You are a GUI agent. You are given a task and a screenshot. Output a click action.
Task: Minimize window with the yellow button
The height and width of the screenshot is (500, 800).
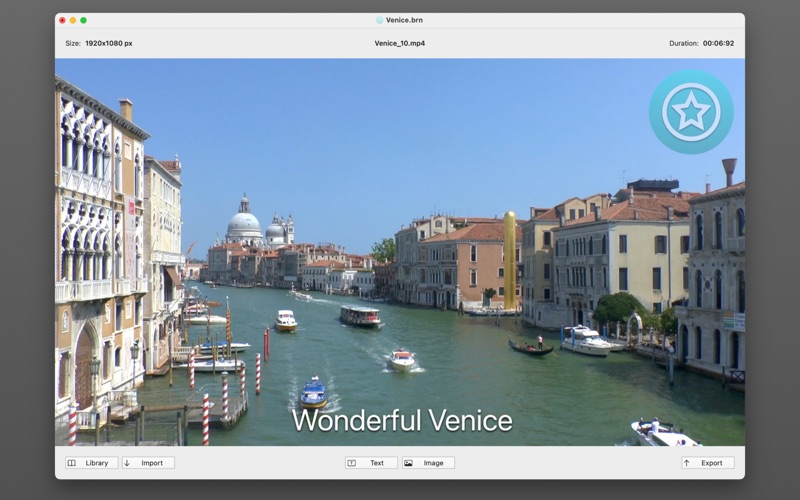pos(73,20)
